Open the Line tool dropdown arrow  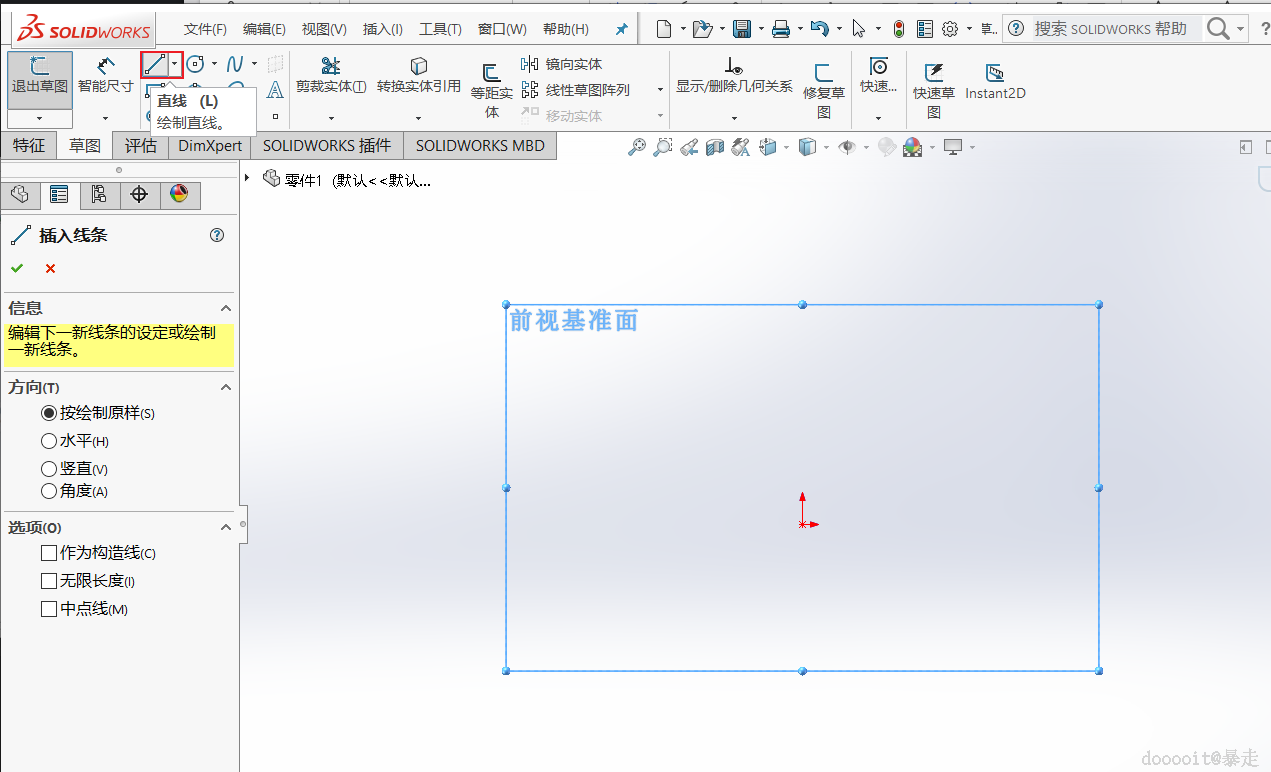pos(175,65)
